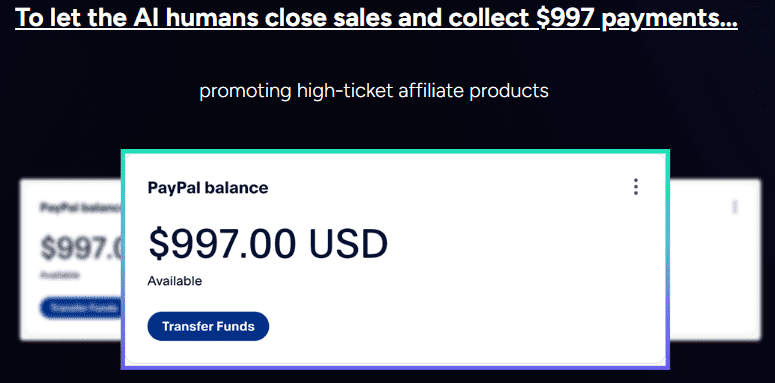Viewport: 775px width, 383px height.
Task: Click the blurred Transfer Funds button at left
Action: [81, 307]
